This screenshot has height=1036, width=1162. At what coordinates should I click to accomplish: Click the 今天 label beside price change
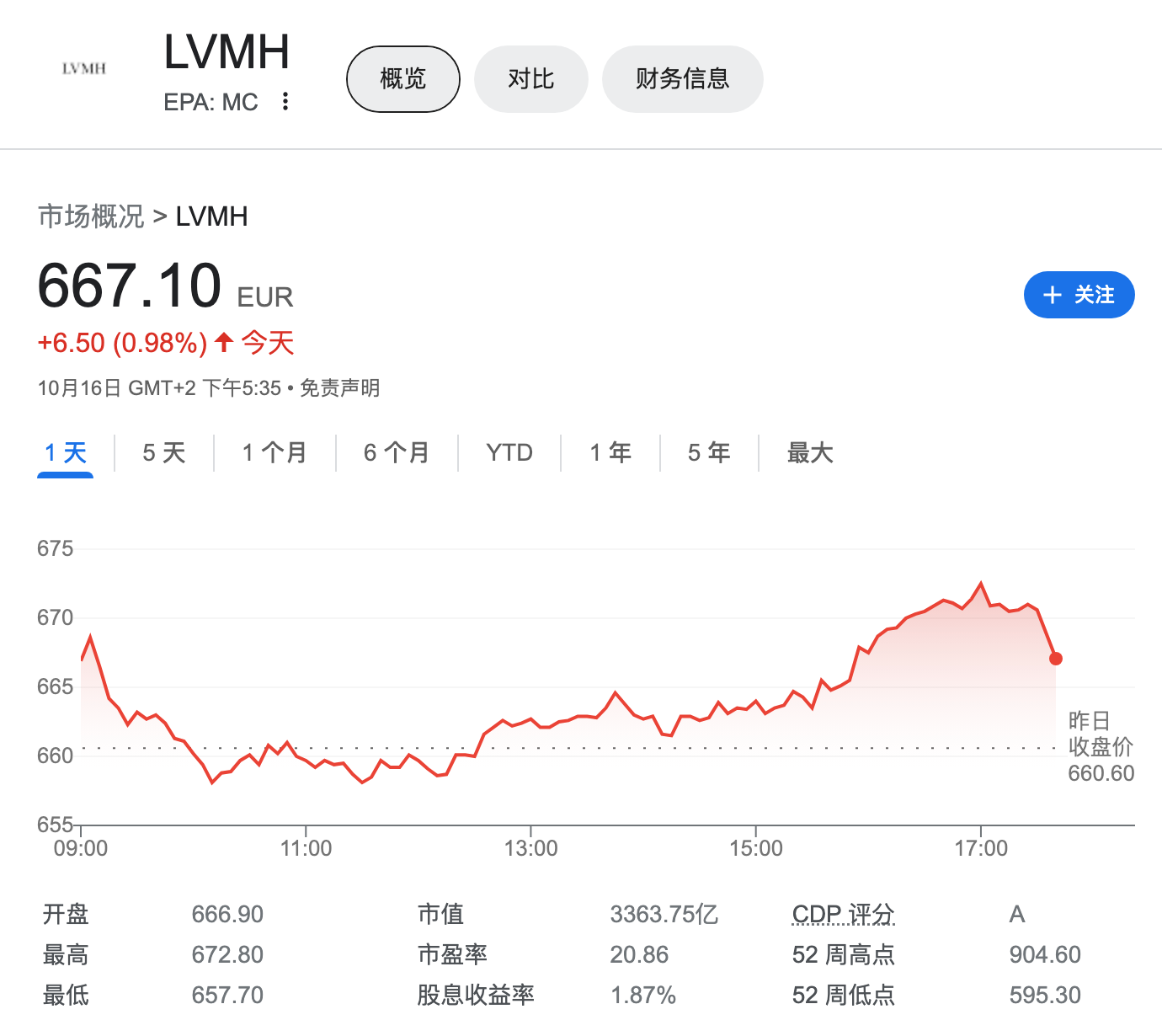[x=268, y=343]
